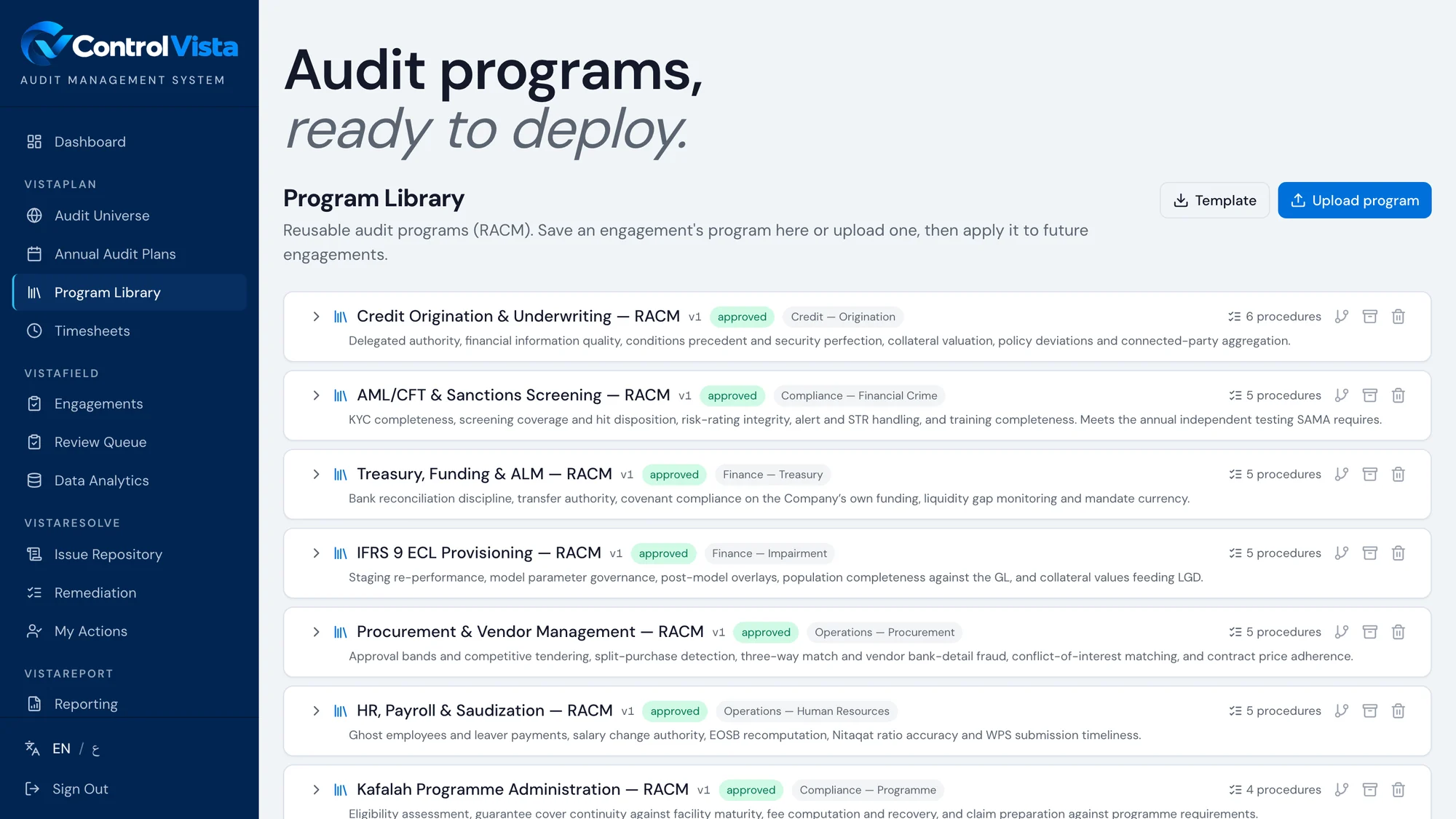Expand AML/CFT & Sanctions Screening program
The image size is (1456, 819).
point(316,395)
